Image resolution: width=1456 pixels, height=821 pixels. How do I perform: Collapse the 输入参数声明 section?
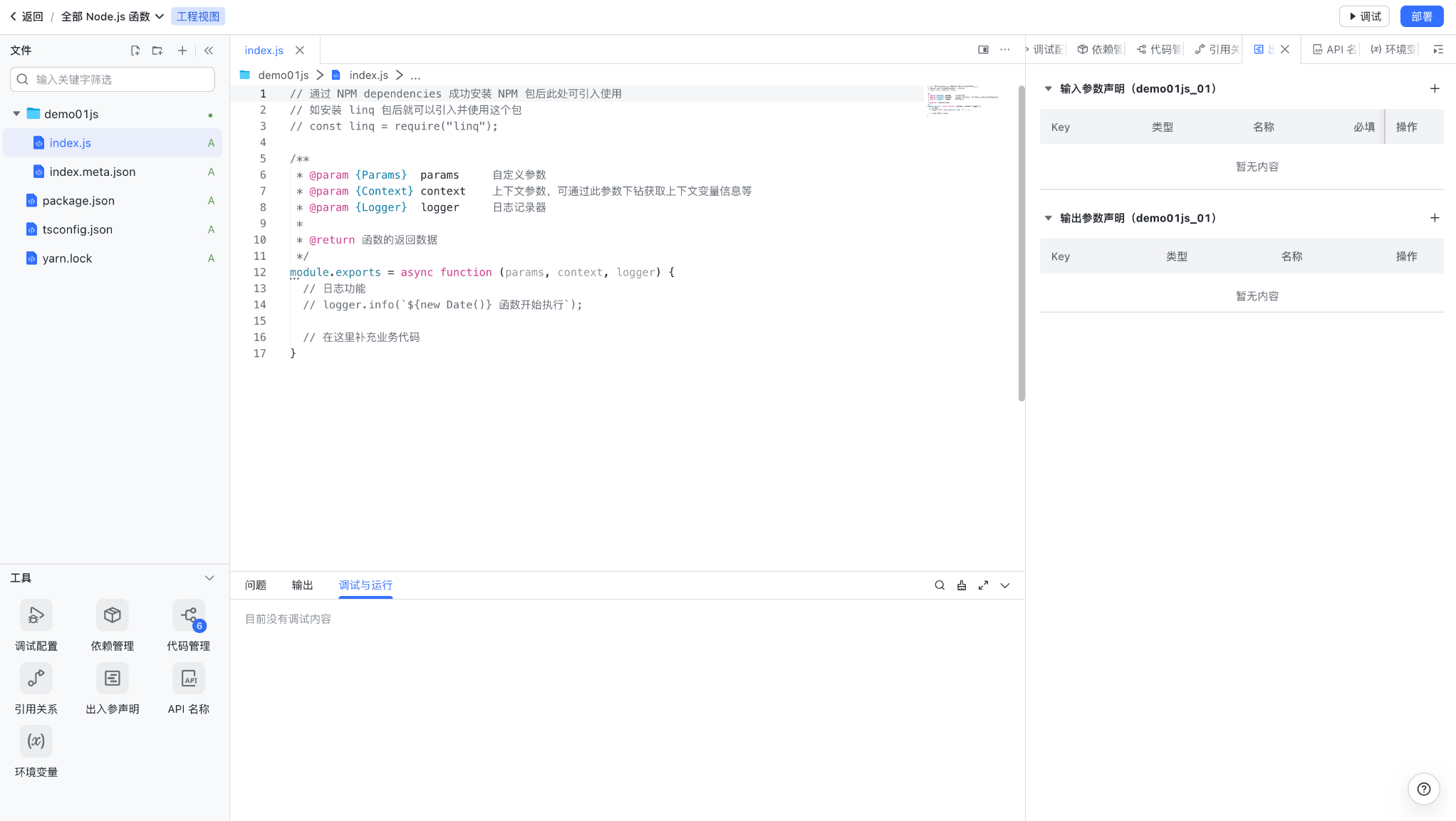pos(1048,89)
